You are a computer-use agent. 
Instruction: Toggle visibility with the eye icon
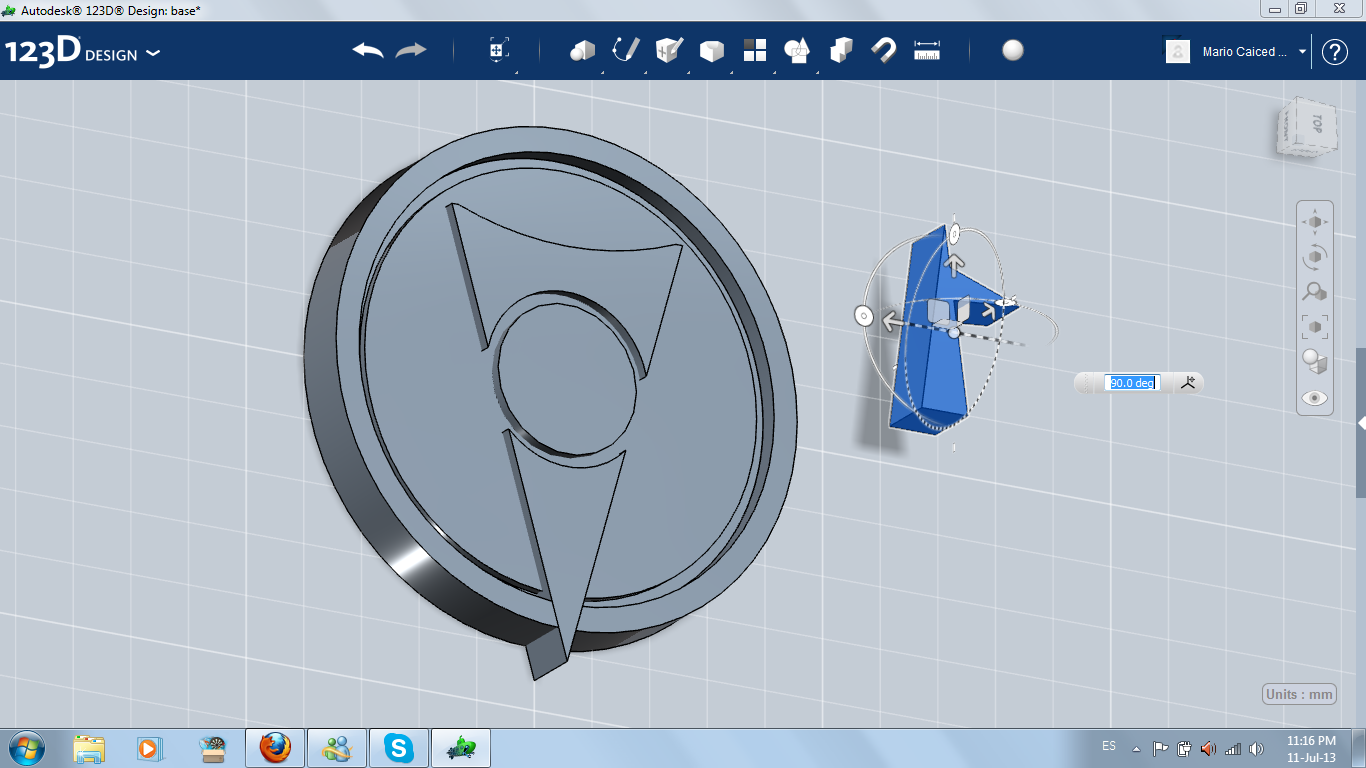coord(1315,398)
